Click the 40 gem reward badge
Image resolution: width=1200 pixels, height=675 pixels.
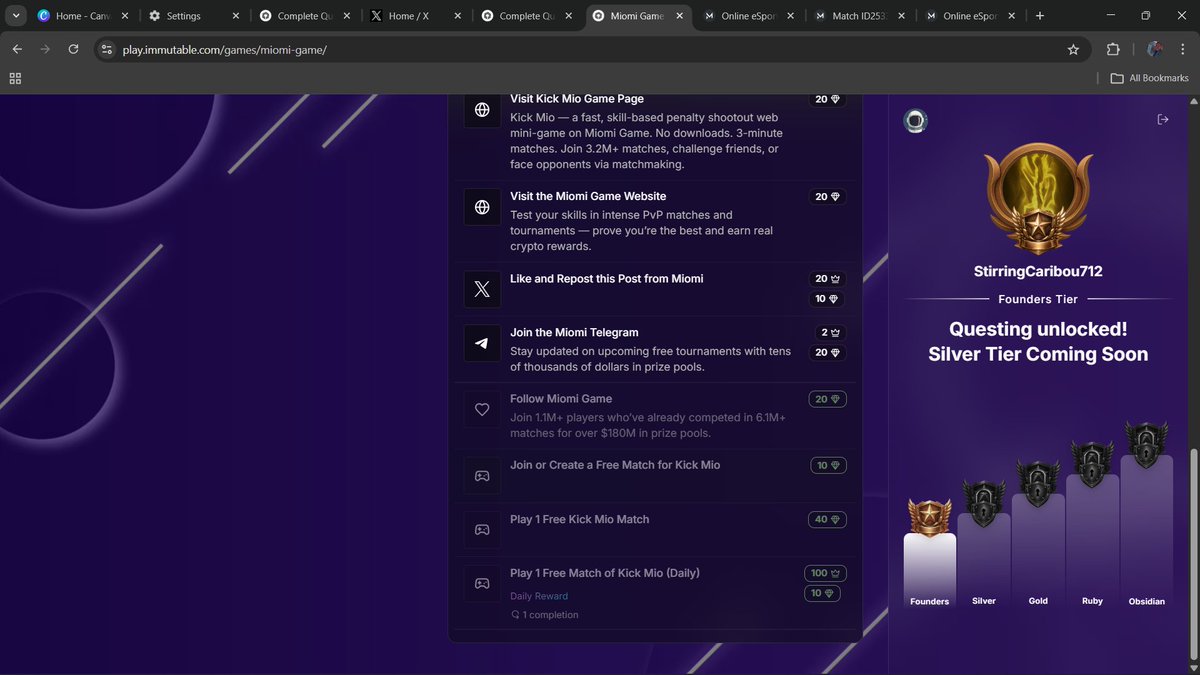[828, 519]
